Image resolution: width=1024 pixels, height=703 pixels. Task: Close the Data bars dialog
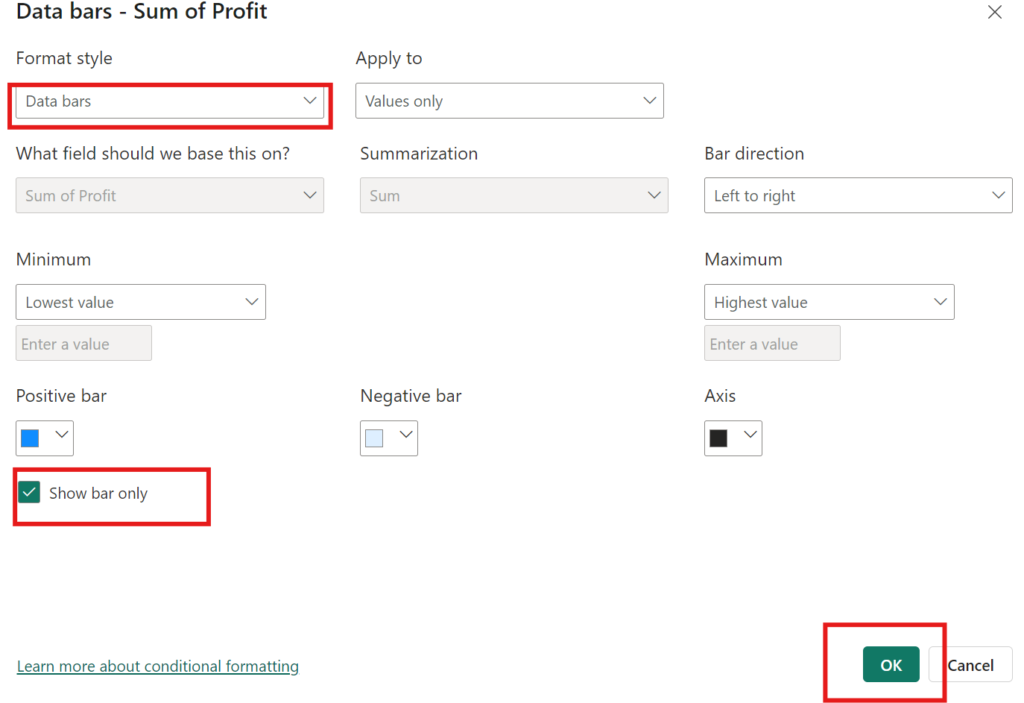994,12
